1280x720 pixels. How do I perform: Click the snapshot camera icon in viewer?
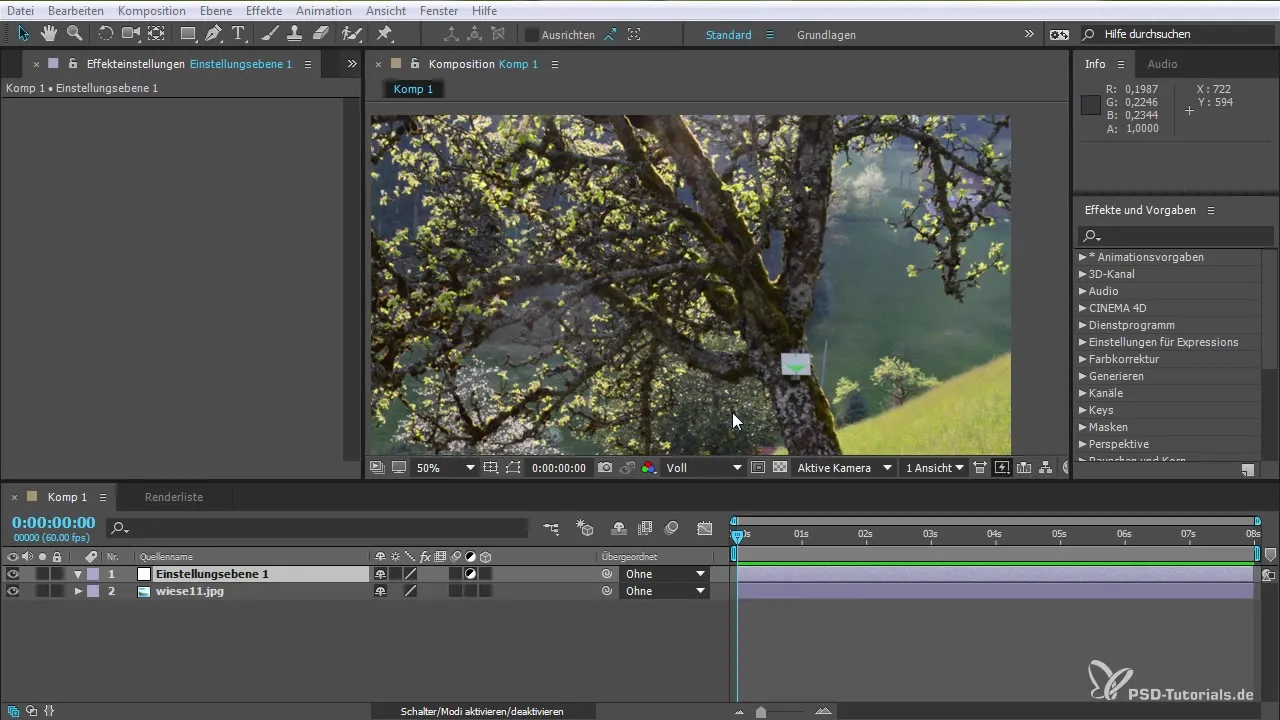tap(605, 468)
